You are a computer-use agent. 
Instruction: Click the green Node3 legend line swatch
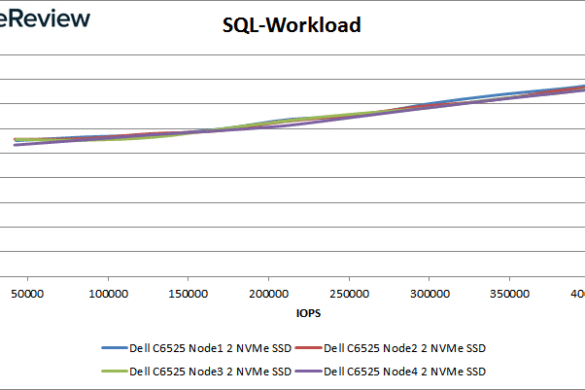pyautogui.click(x=115, y=371)
